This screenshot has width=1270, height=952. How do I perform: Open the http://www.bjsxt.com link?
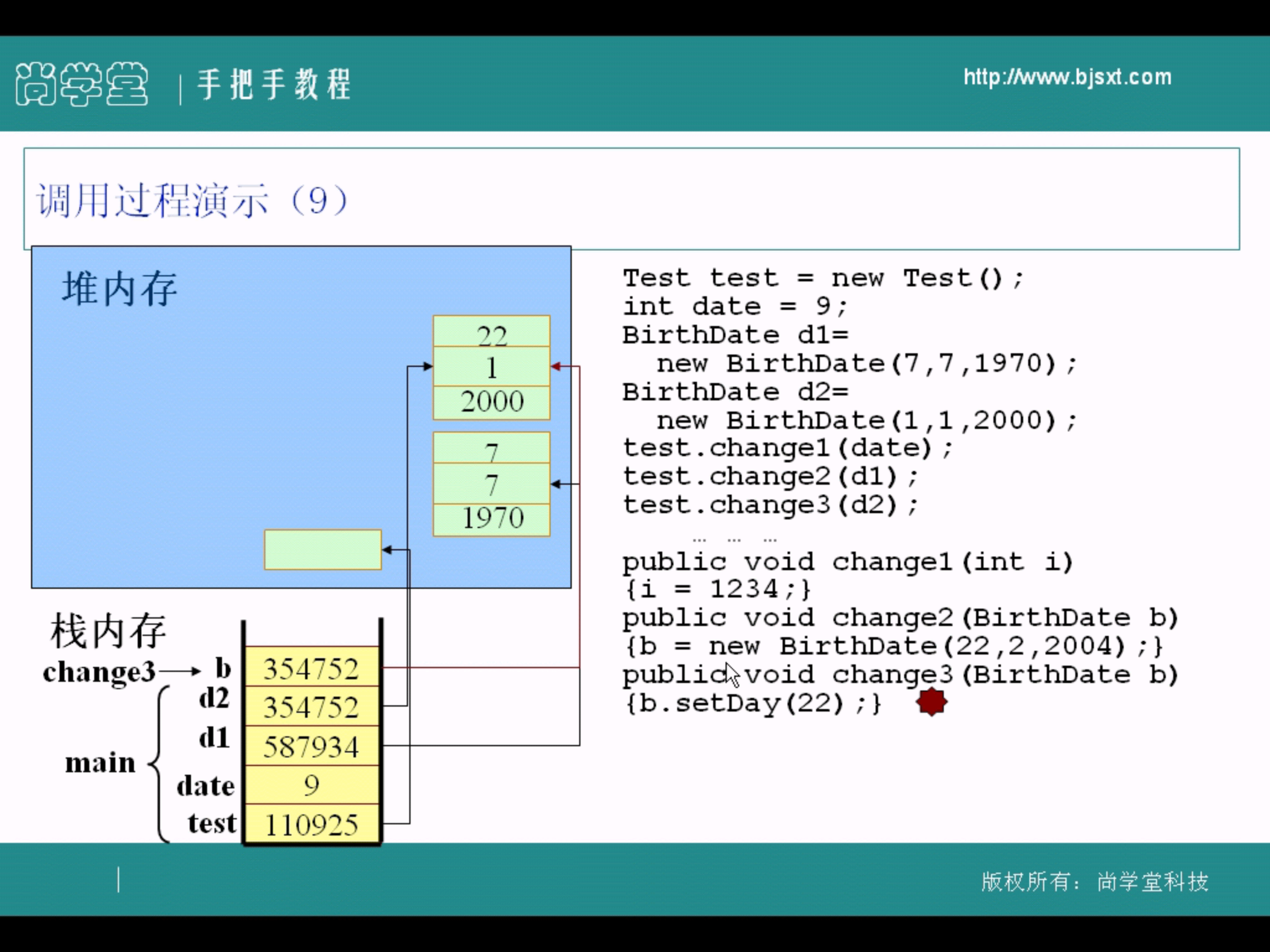click(1067, 77)
